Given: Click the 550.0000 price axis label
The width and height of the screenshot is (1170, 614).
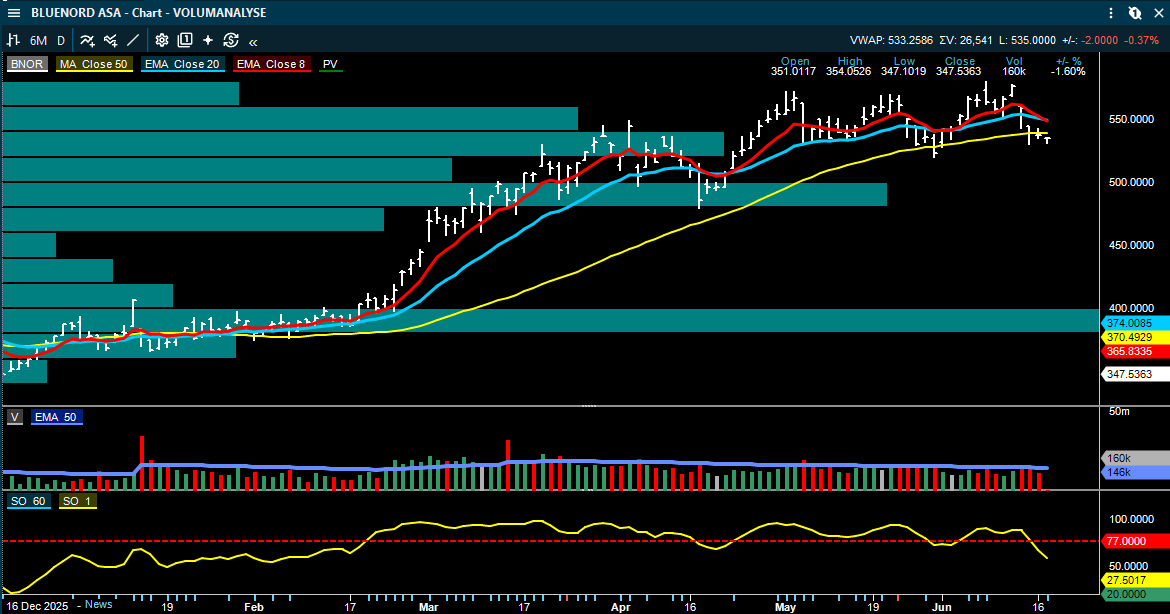Looking at the screenshot, I should click(1131, 119).
